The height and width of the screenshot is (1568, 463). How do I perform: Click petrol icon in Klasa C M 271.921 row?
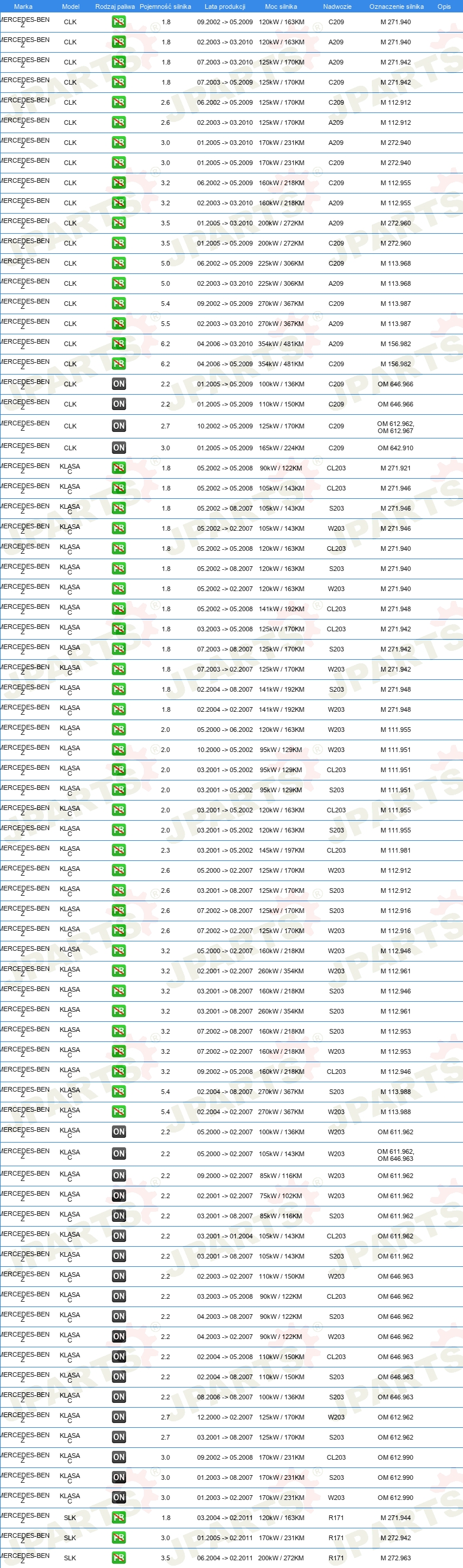(x=119, y=468)
